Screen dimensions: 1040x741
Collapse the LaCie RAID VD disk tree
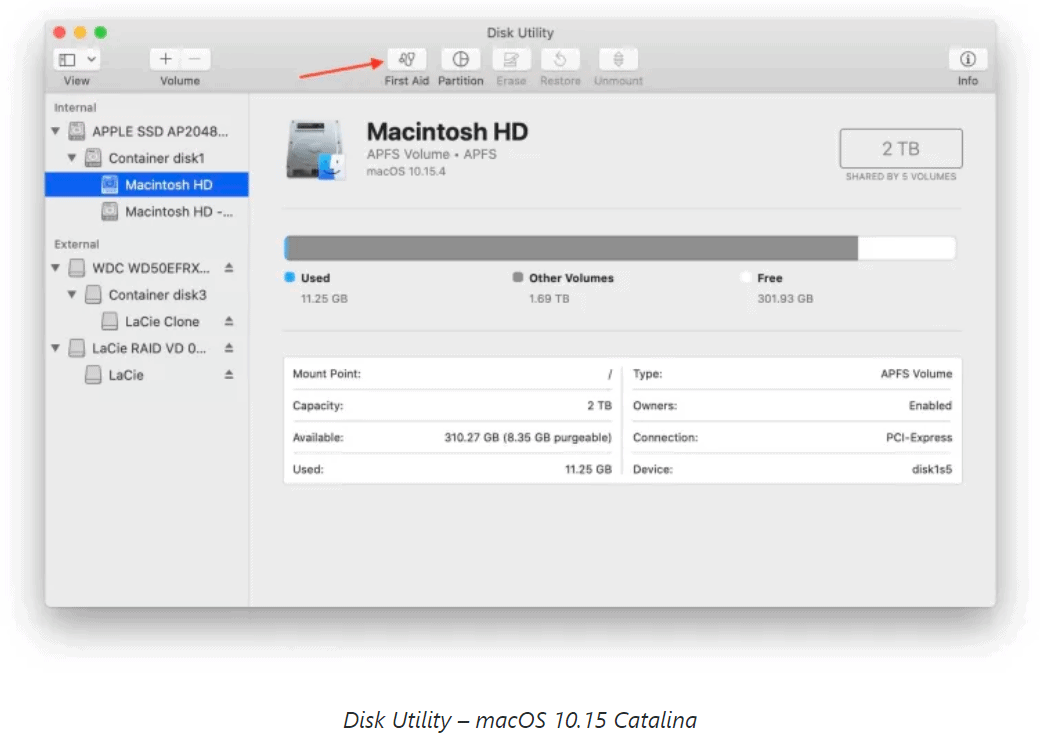point(56,348)
